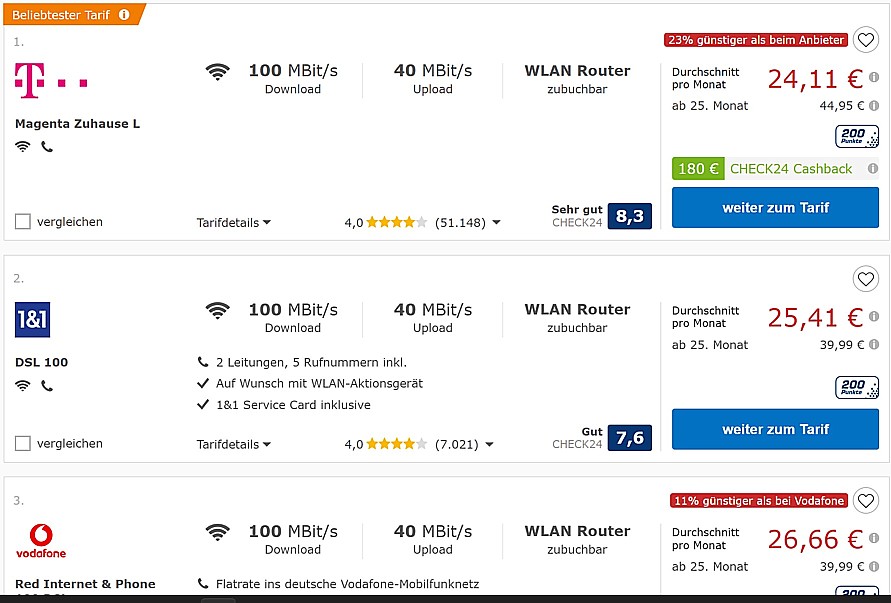Click info icon beside 39,99 € in 1&1 offer
This screenshot has width=891, height=603.
tap(874, 344)
